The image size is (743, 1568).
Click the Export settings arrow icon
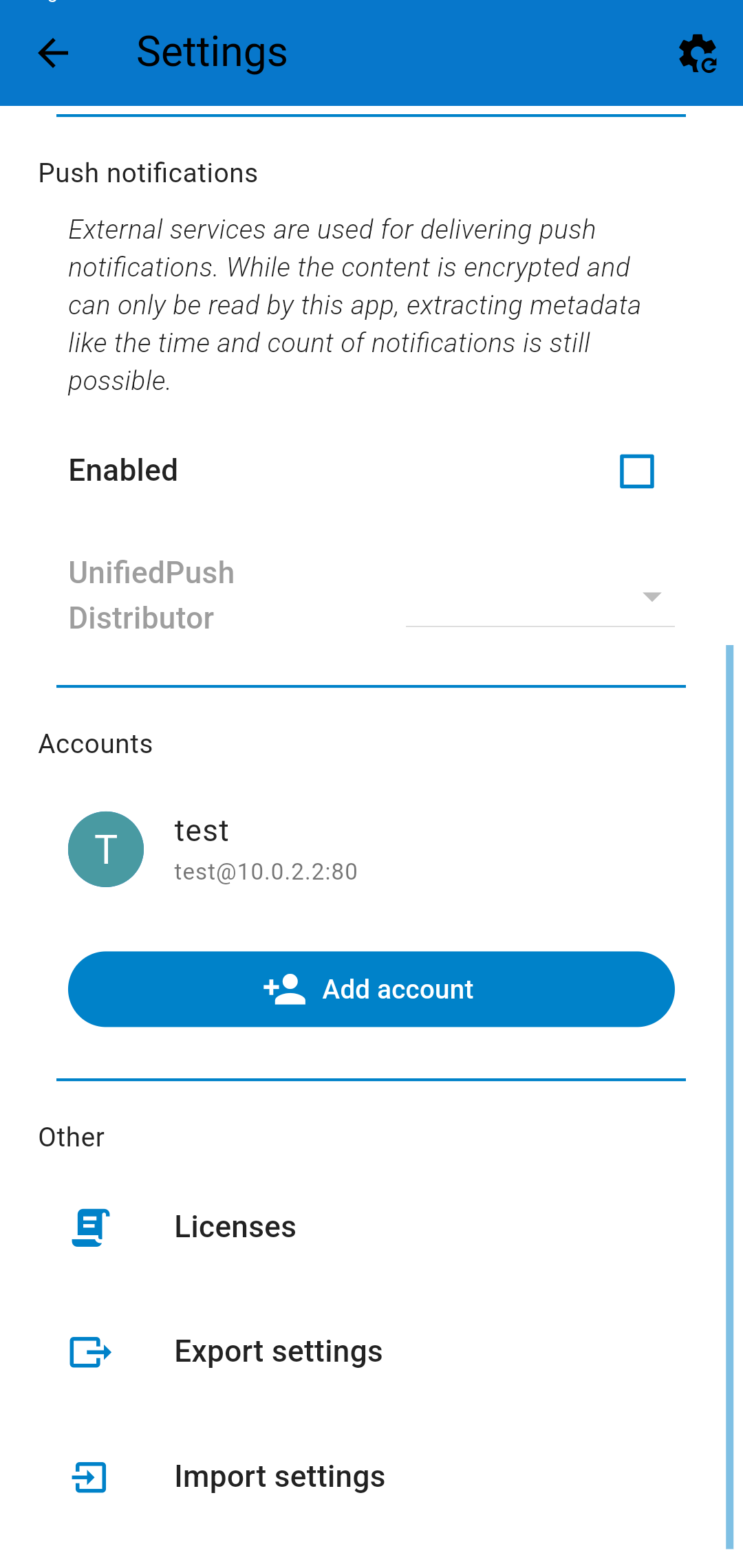click(x=91, y=1352)
